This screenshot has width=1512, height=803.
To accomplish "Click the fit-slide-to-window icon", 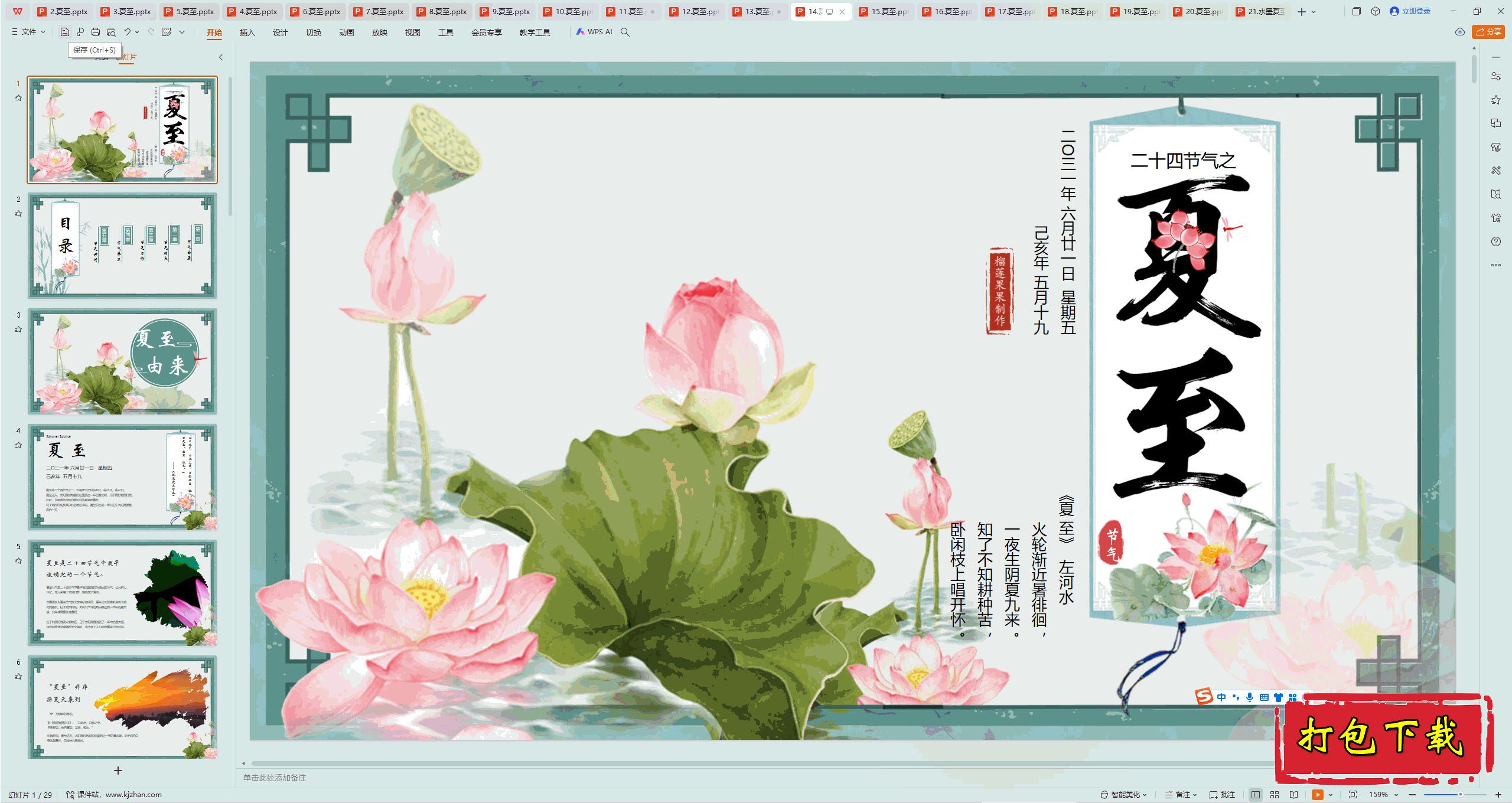I will [1353, 795].
